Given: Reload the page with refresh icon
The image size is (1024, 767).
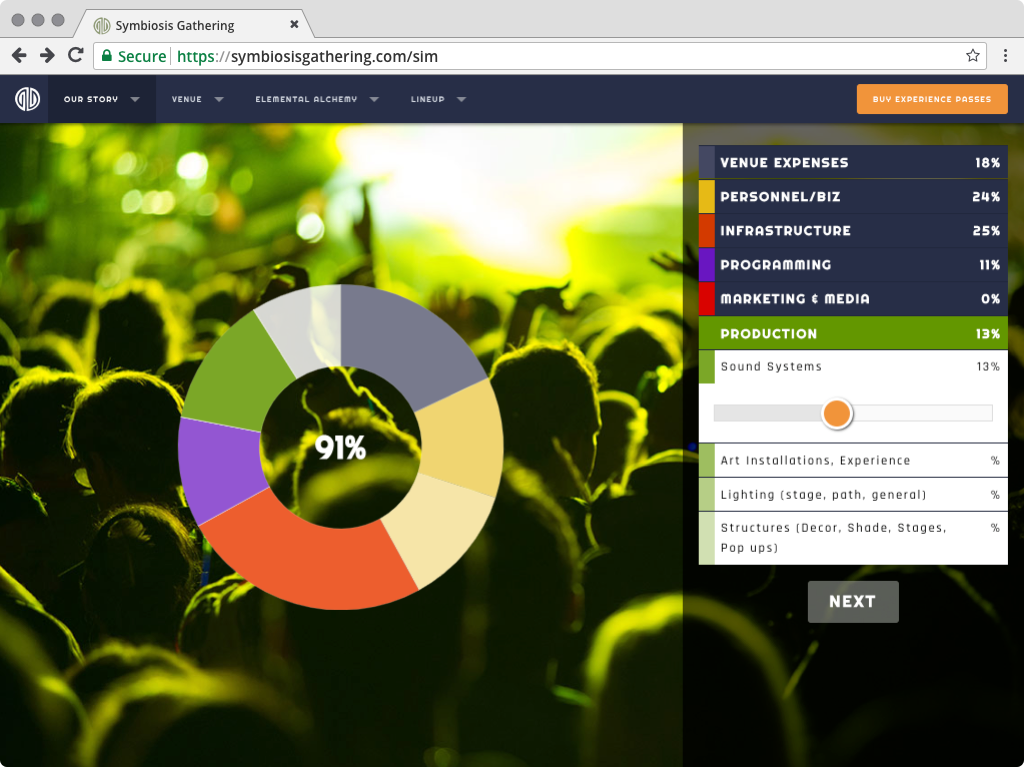Looking at the screenshot, I should pos(76,55).
